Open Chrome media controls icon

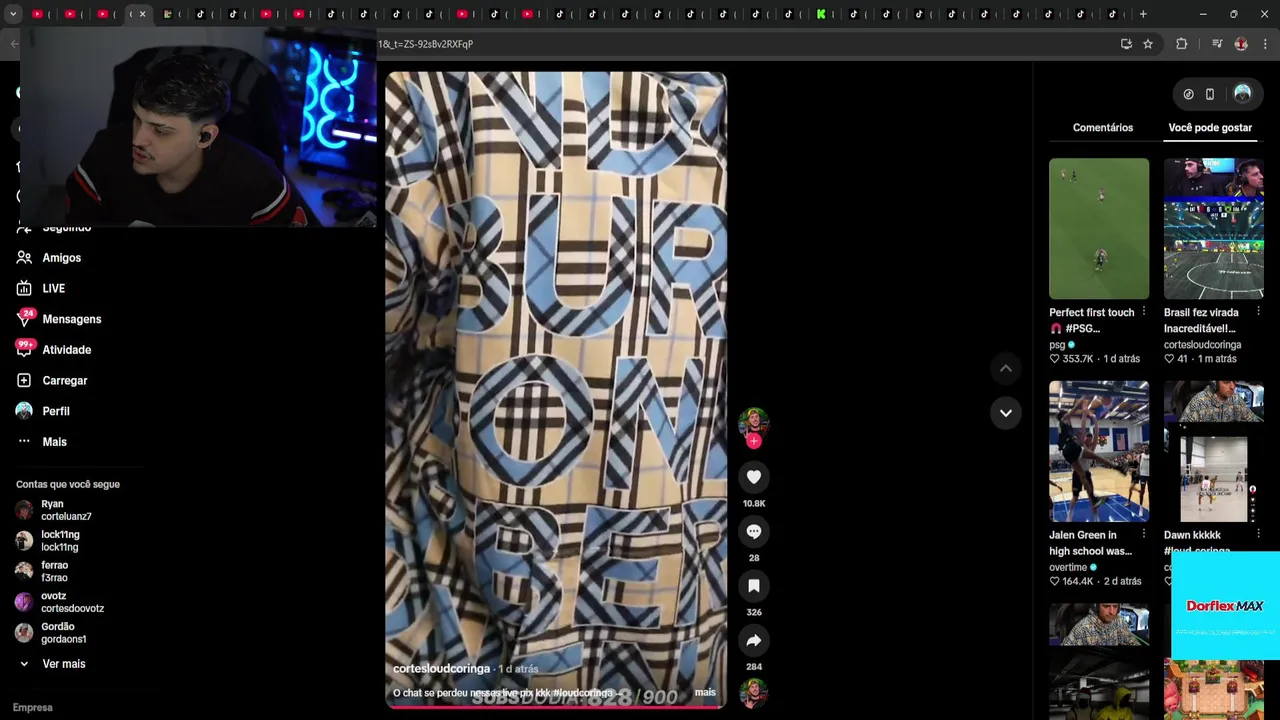pyautogui.click(x=1217, y=44)
